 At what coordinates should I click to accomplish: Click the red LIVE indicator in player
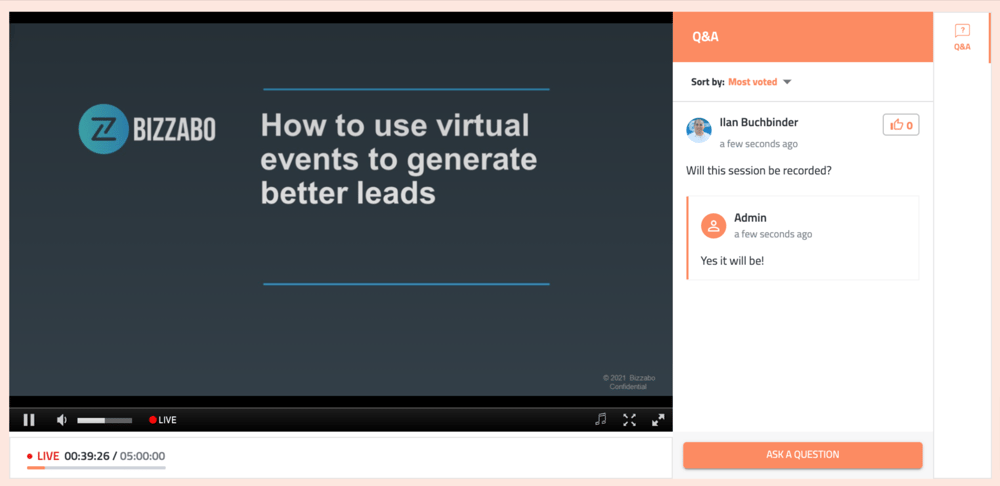click(163, 420)
